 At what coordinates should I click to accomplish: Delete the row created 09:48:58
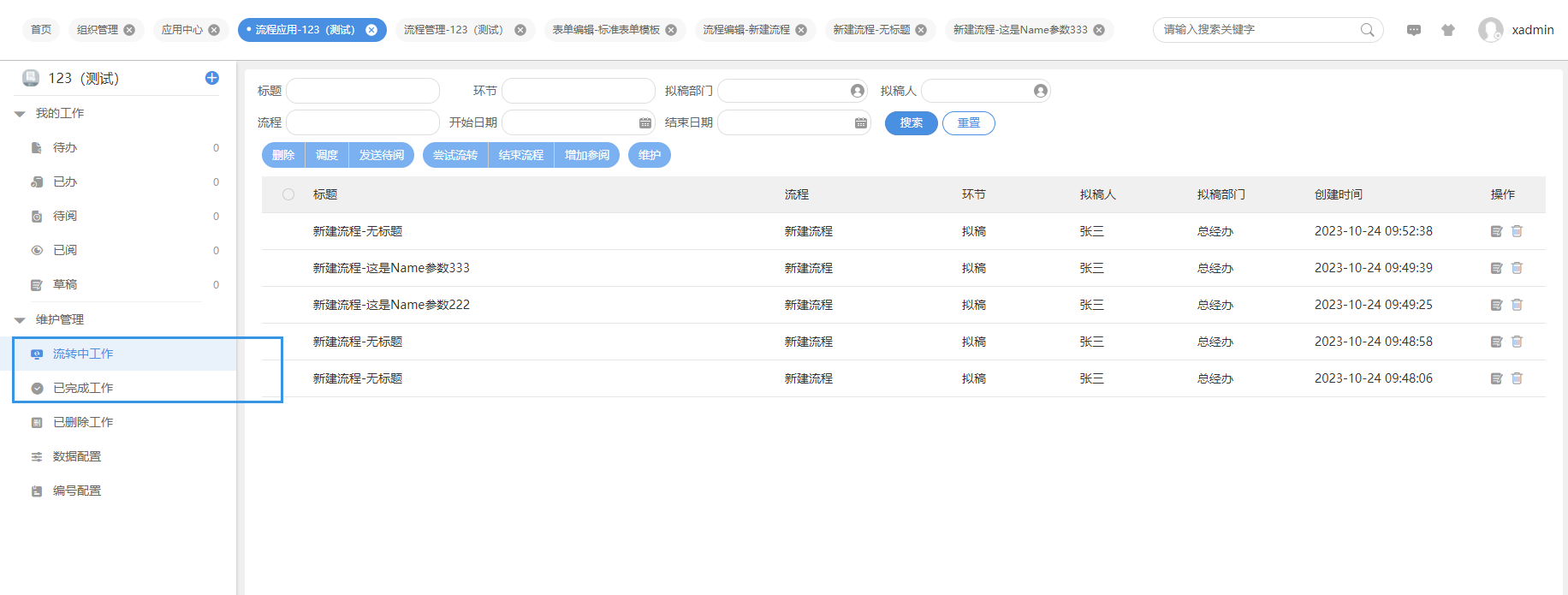pyautogui.click(x=1517, y=342)
